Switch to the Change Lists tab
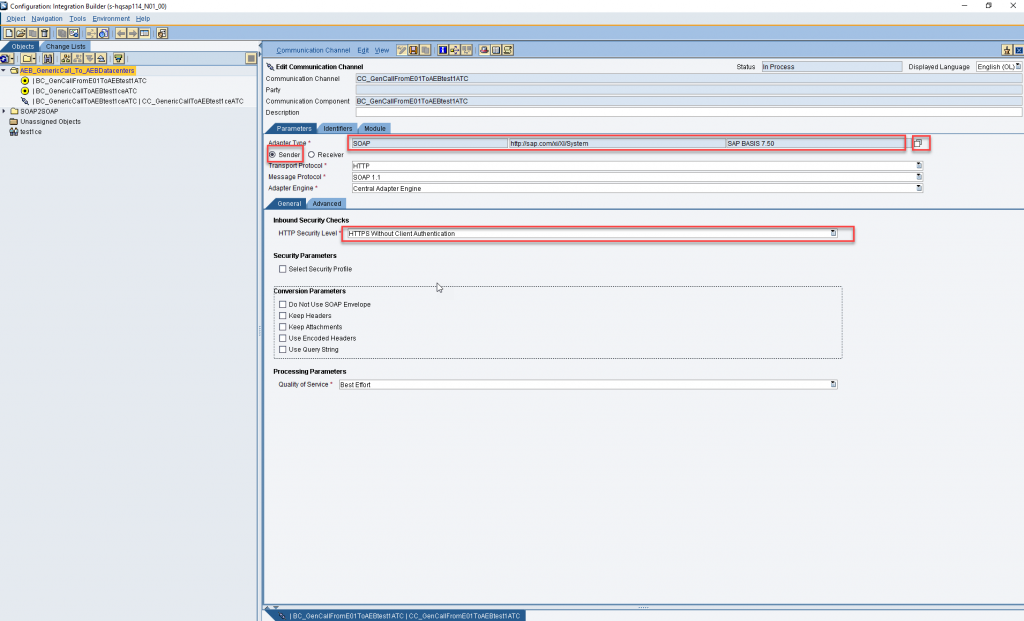Screen dimensions: 1024x621 coord(65,46)
